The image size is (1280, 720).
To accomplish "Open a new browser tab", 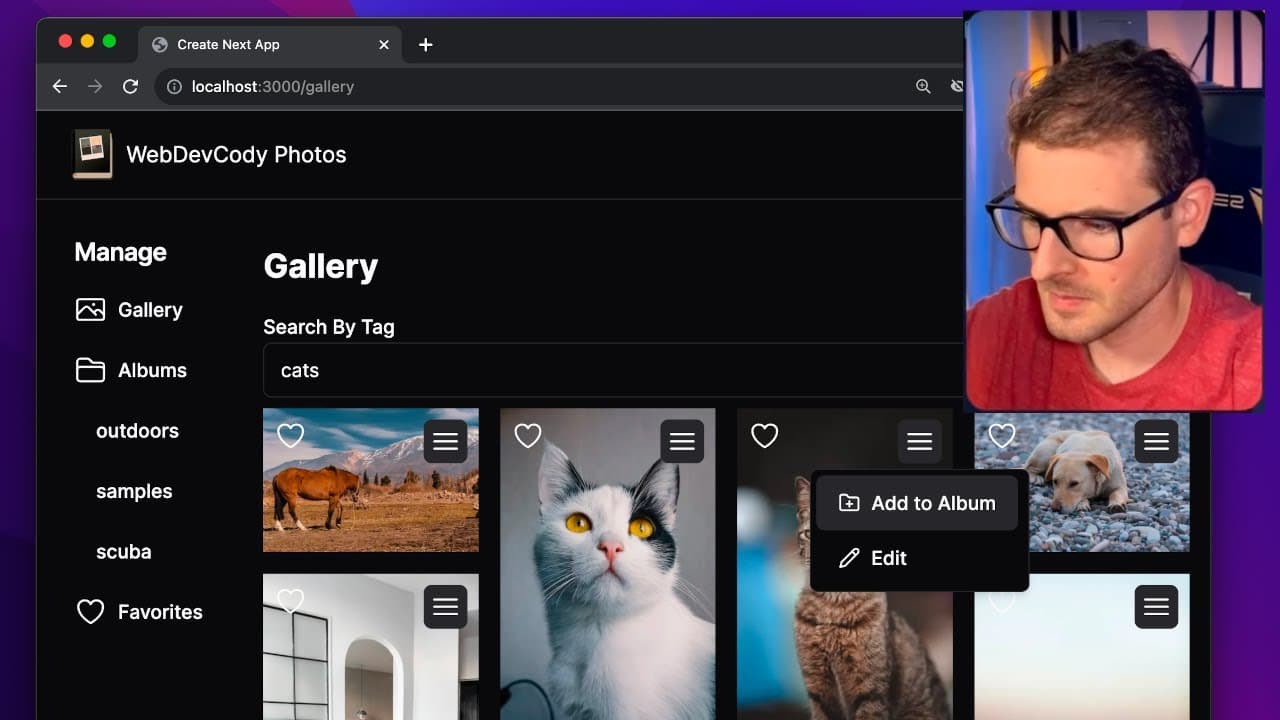I will pyautogui.click(x=425, y=45).
